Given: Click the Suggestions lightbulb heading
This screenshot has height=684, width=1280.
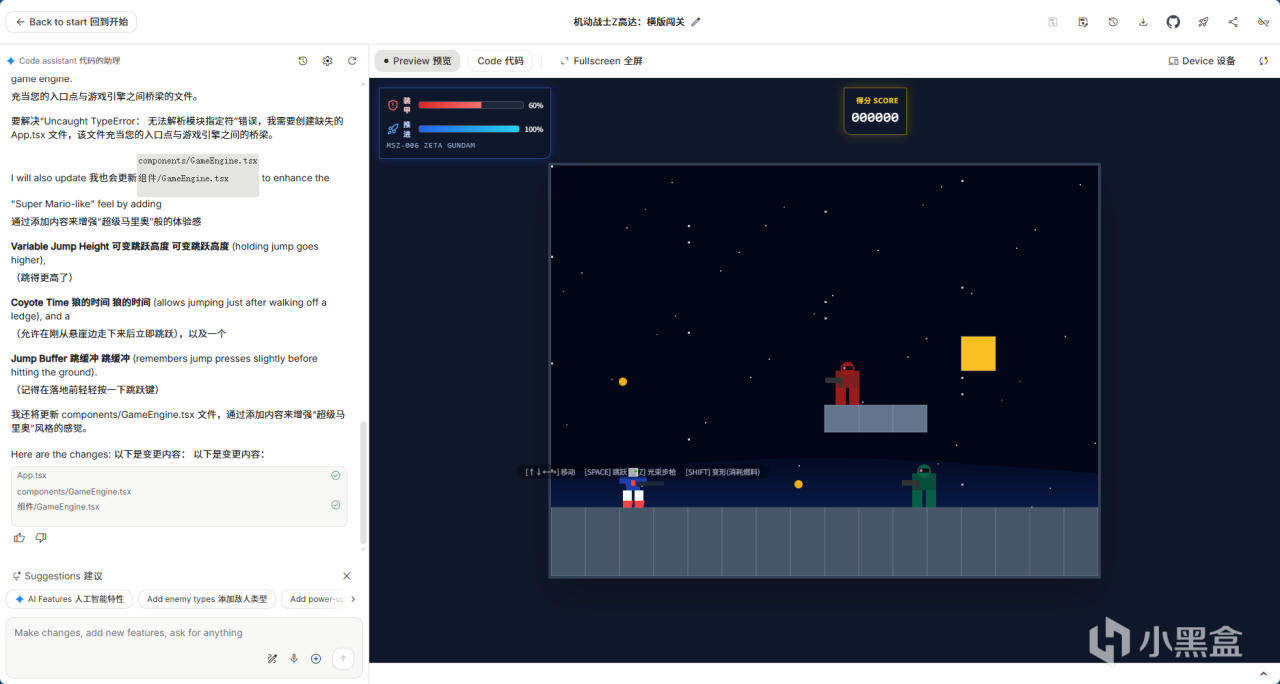Looking at the screenshot, I should pyautogui.click(x=57, y=576).
